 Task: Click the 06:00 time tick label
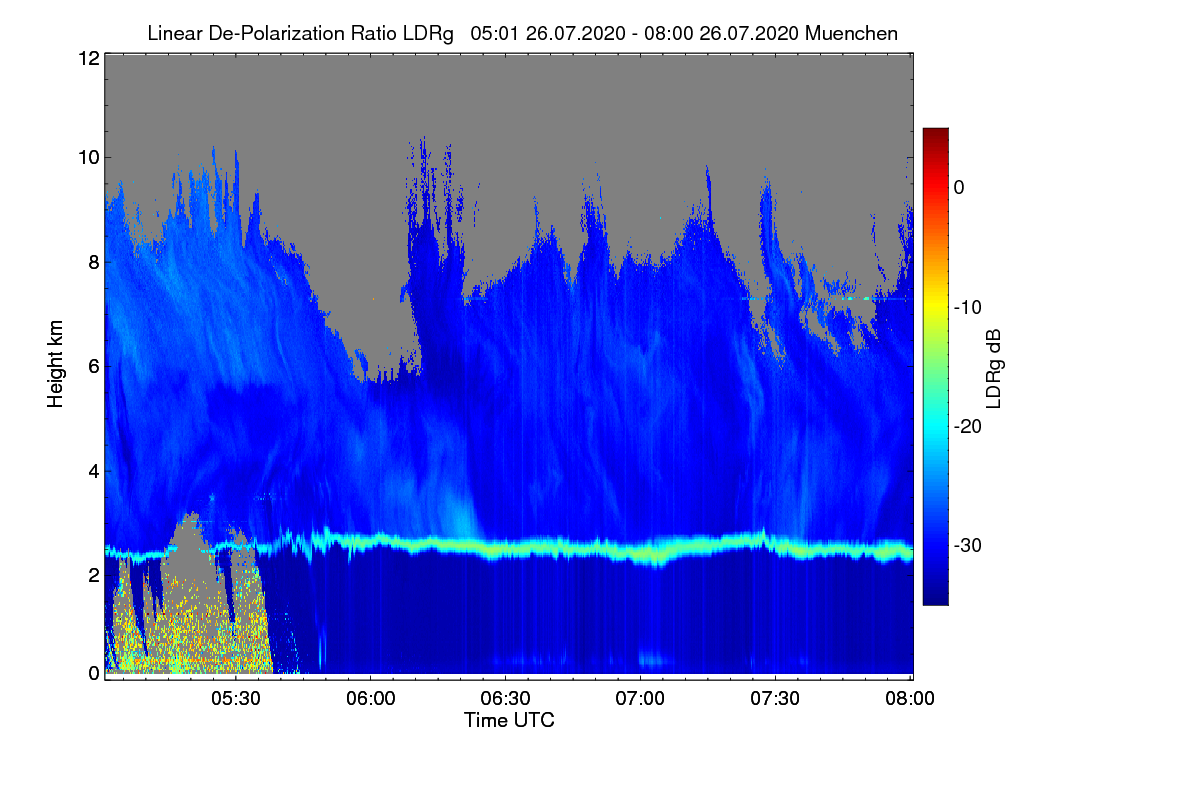point(370,699)
